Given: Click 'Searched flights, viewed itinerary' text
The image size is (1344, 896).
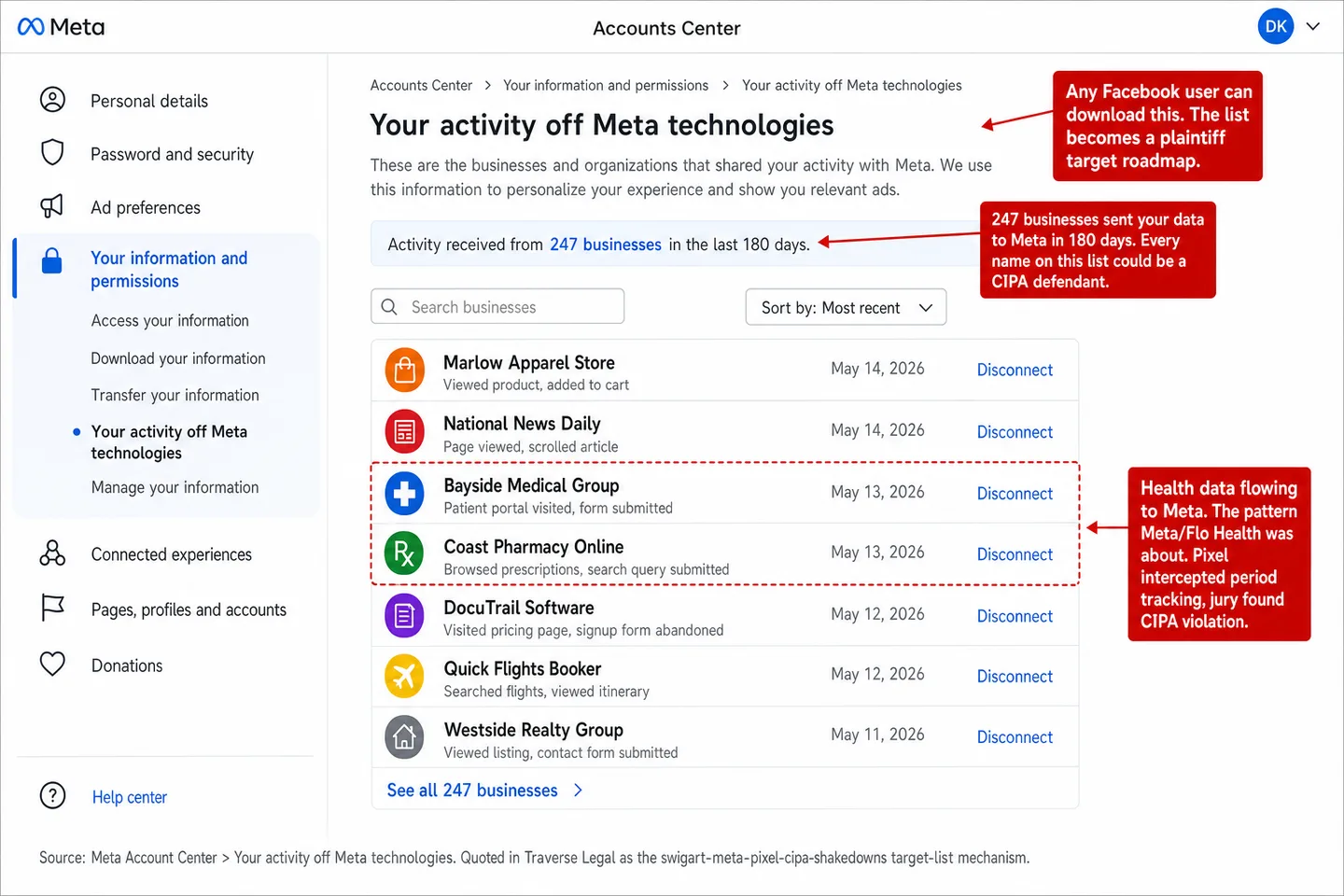Looking at the screenshot, I should (x=546, y=692).
